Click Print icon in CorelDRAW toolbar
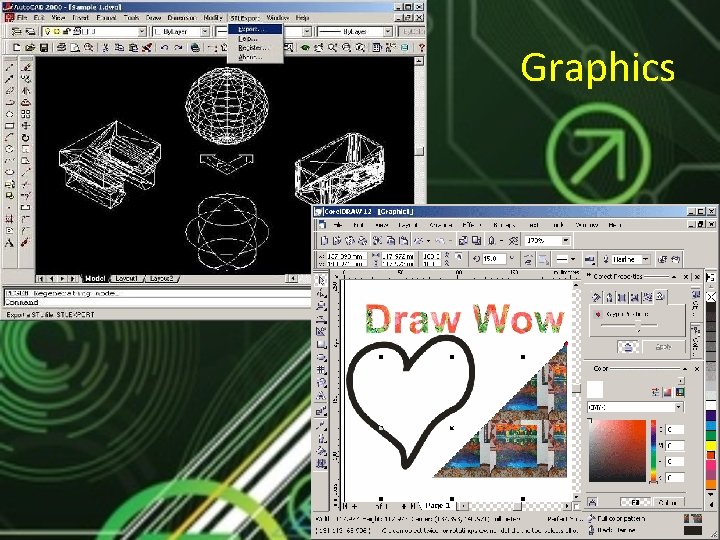The image size is (720, 540). click(x=362, y=240)
